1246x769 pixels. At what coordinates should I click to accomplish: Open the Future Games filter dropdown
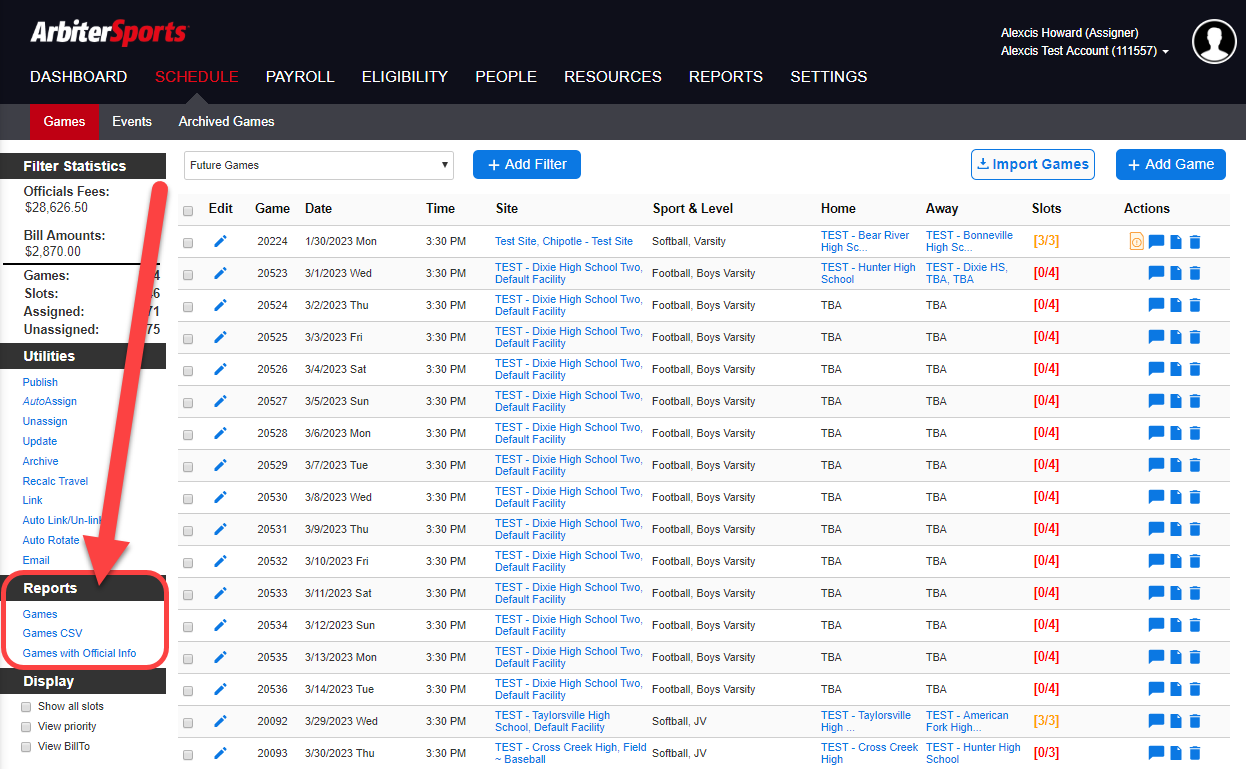click(319, 165)
